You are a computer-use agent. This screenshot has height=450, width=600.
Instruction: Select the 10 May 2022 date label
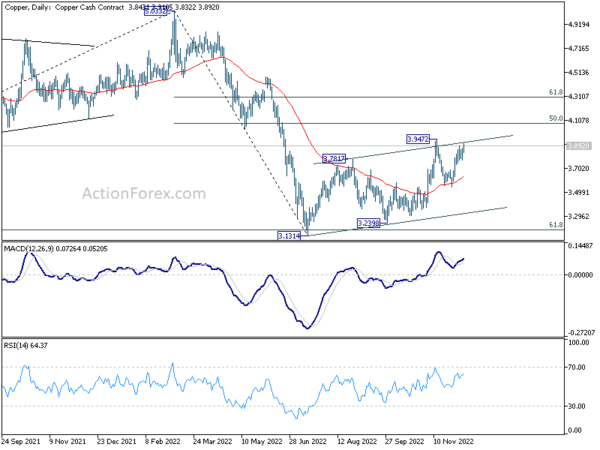[x=261, y=442]
